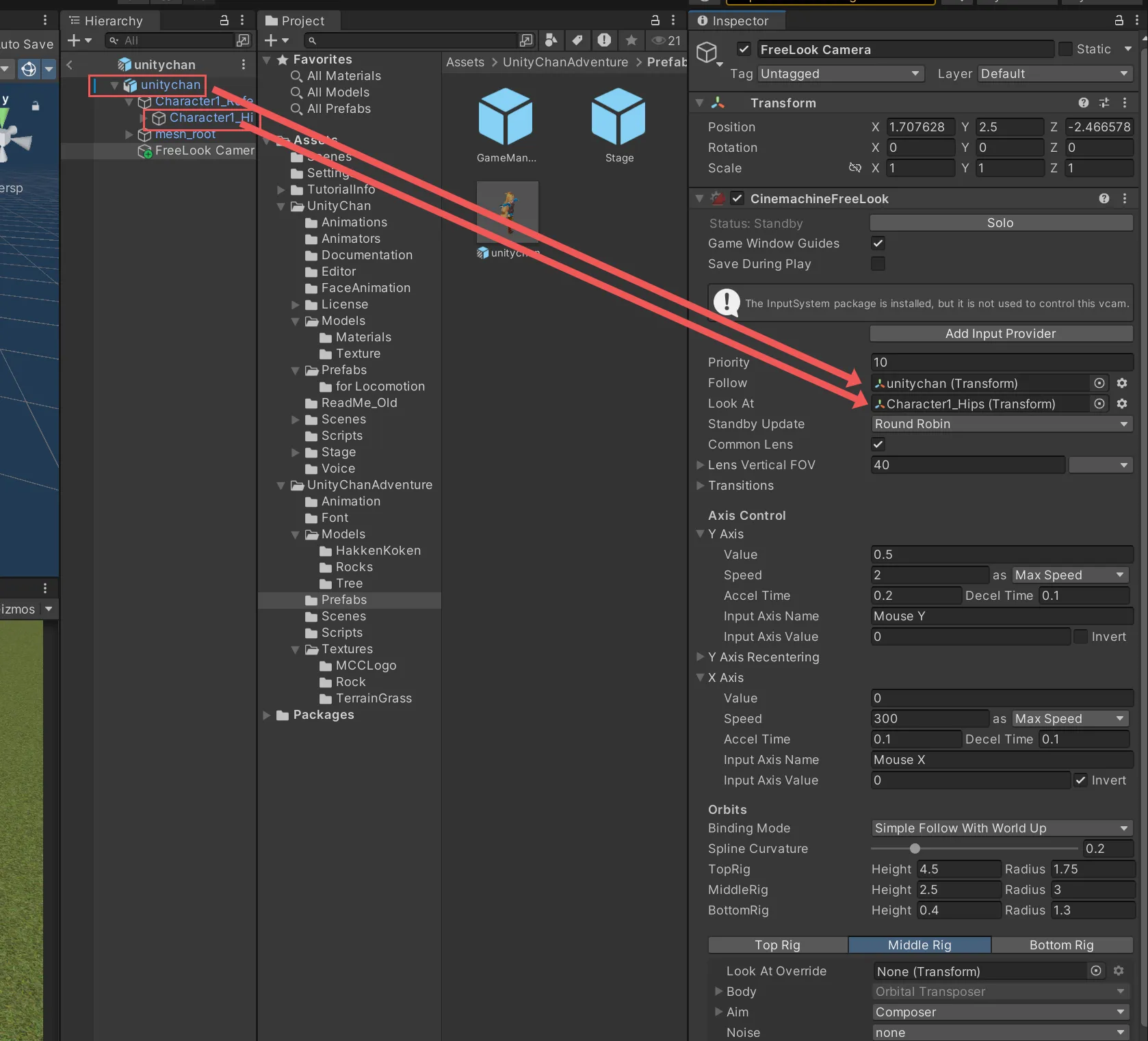Select the Middle Rig tab
1148x1041 pixels.
point(919,945)
